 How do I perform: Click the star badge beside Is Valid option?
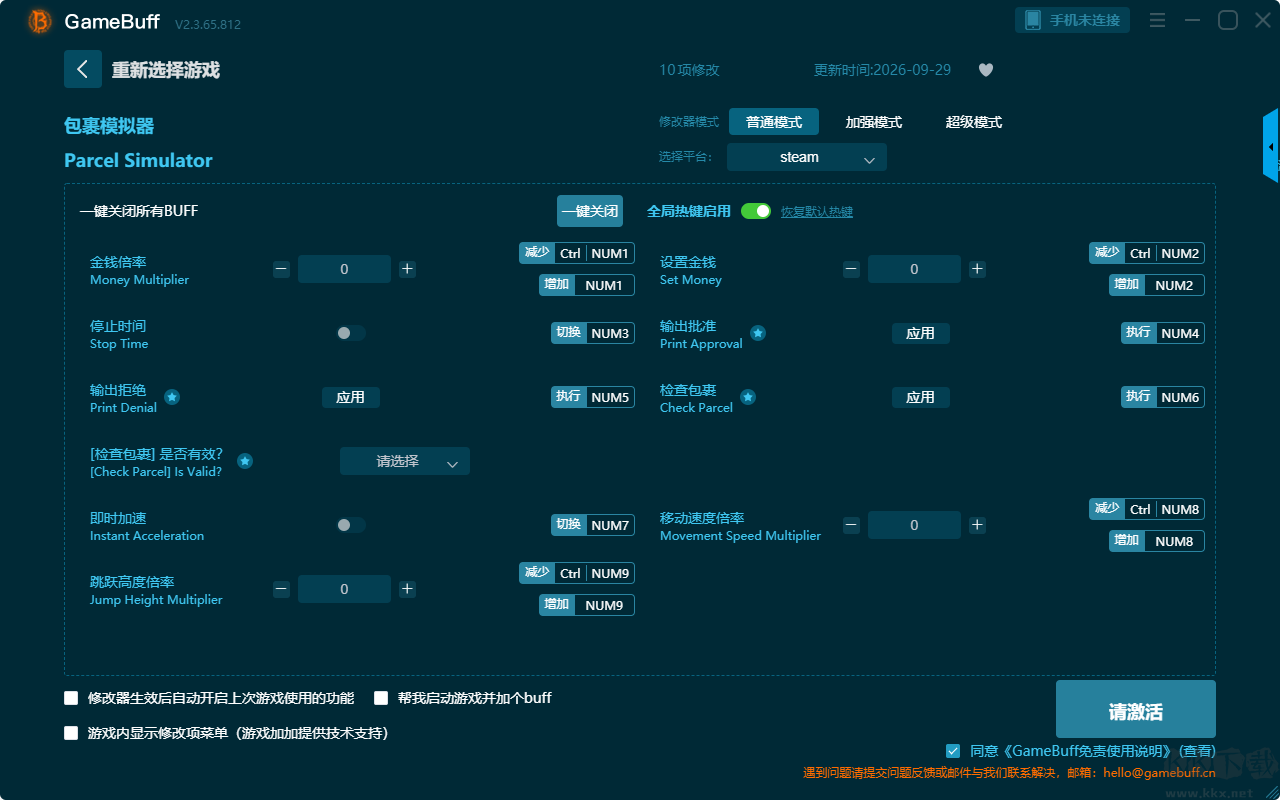pos(245,461)
